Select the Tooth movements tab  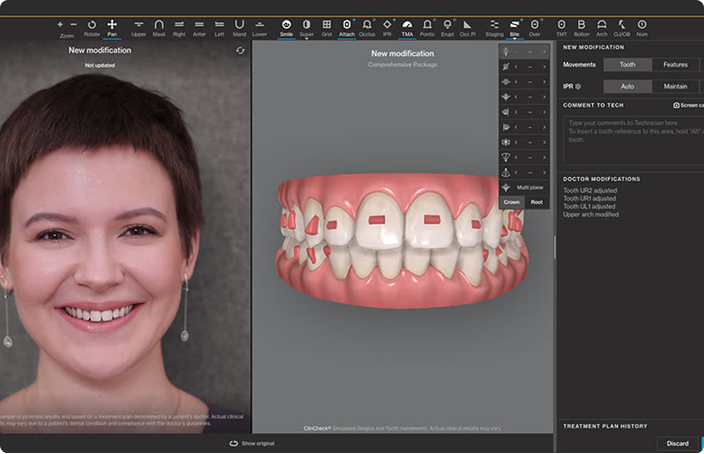(627, 65)
